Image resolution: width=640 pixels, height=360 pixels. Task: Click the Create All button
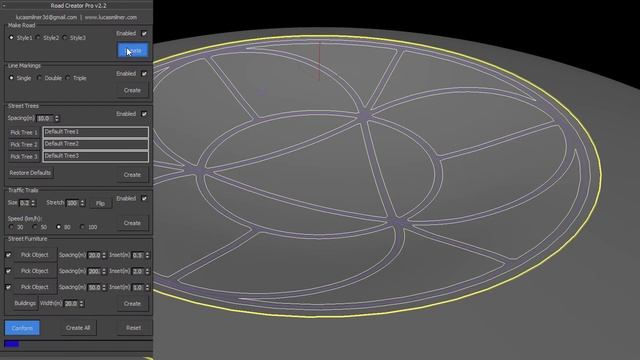click(x=78, y=328)
